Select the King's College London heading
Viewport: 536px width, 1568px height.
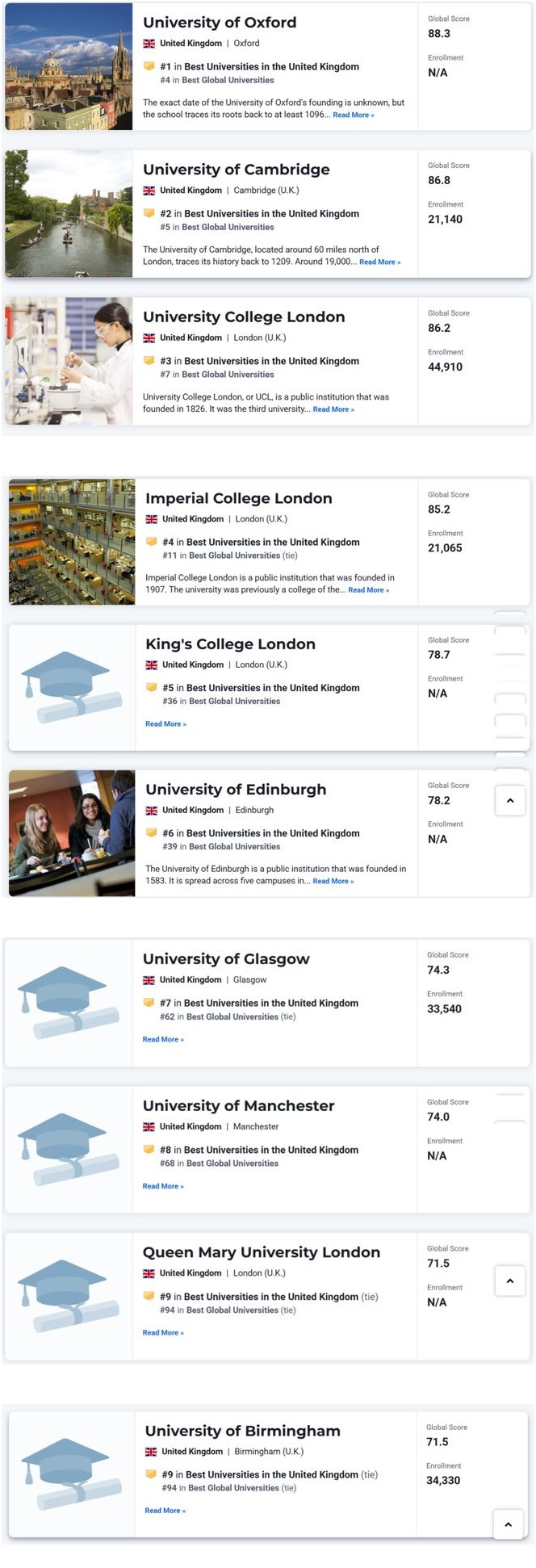230,644
